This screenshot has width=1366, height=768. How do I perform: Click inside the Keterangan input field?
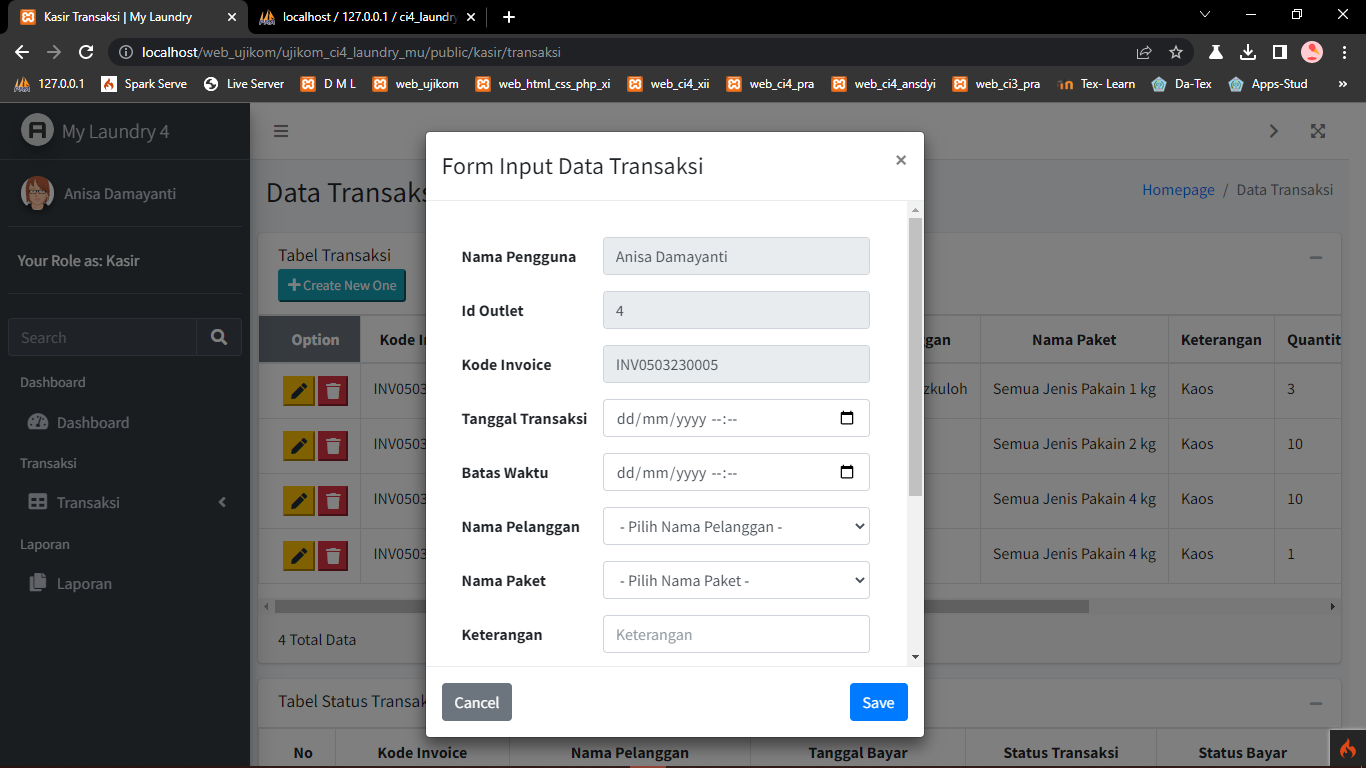[x=736, y=634]
